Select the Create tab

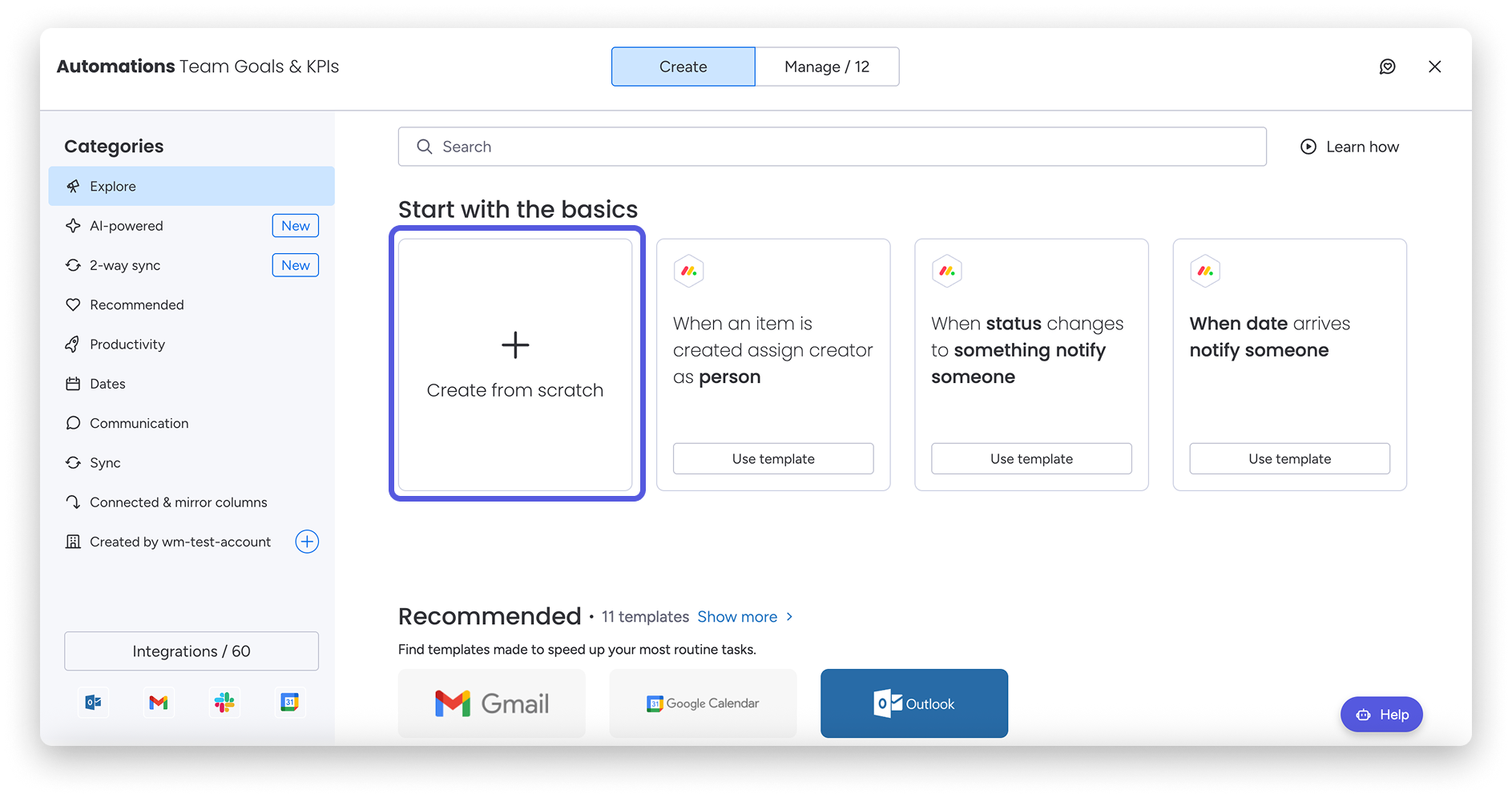point(683,66)
